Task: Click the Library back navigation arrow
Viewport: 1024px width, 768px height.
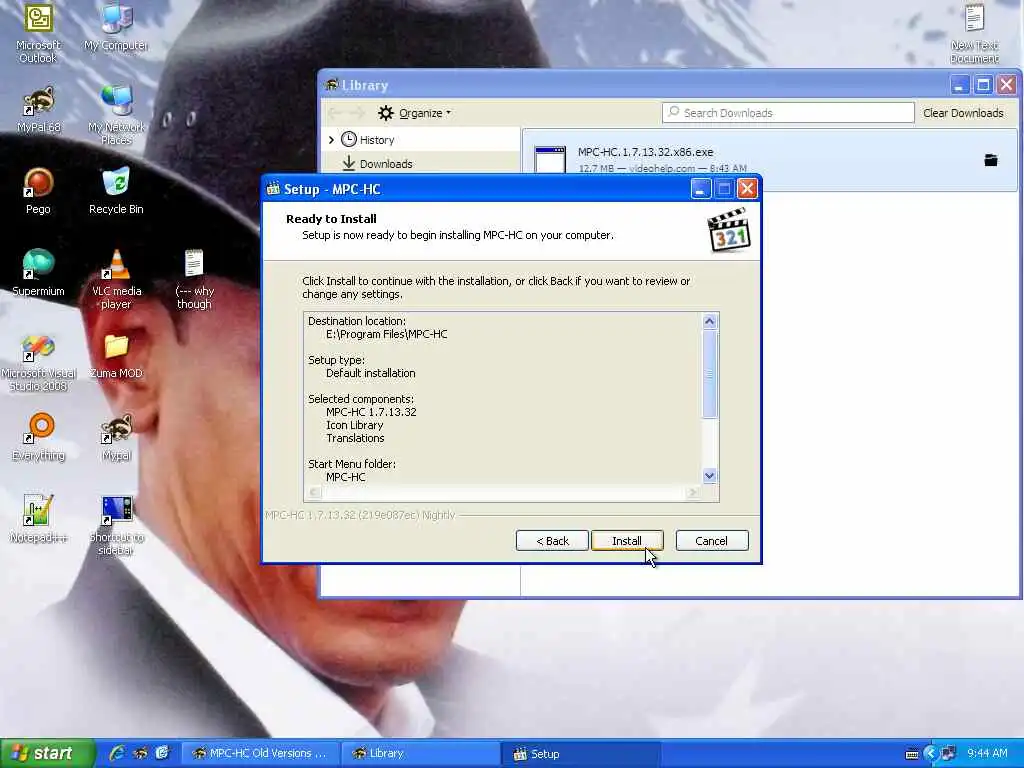Action: click(335, 113)
